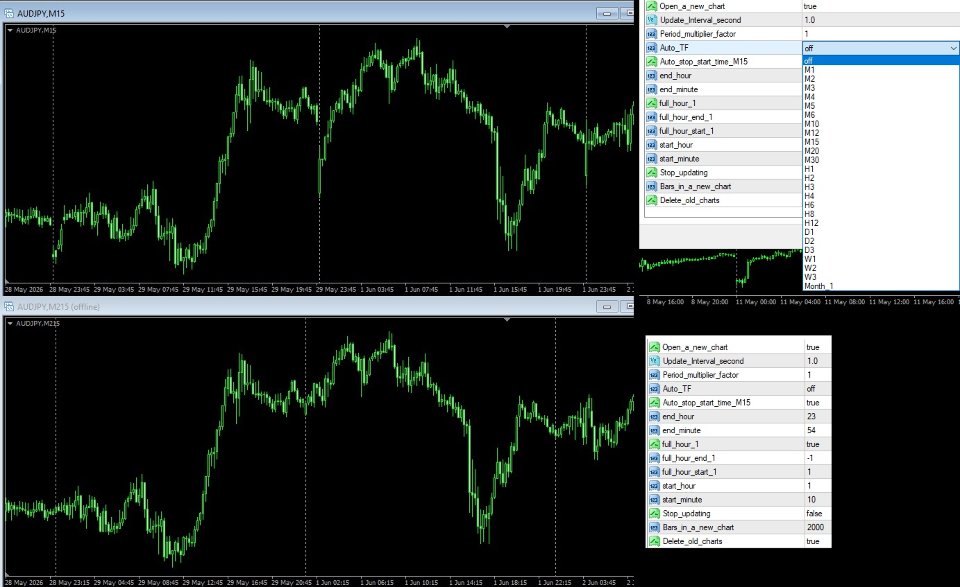Click the full_hour_1 icon in the upper parameter list

point(651,103)
